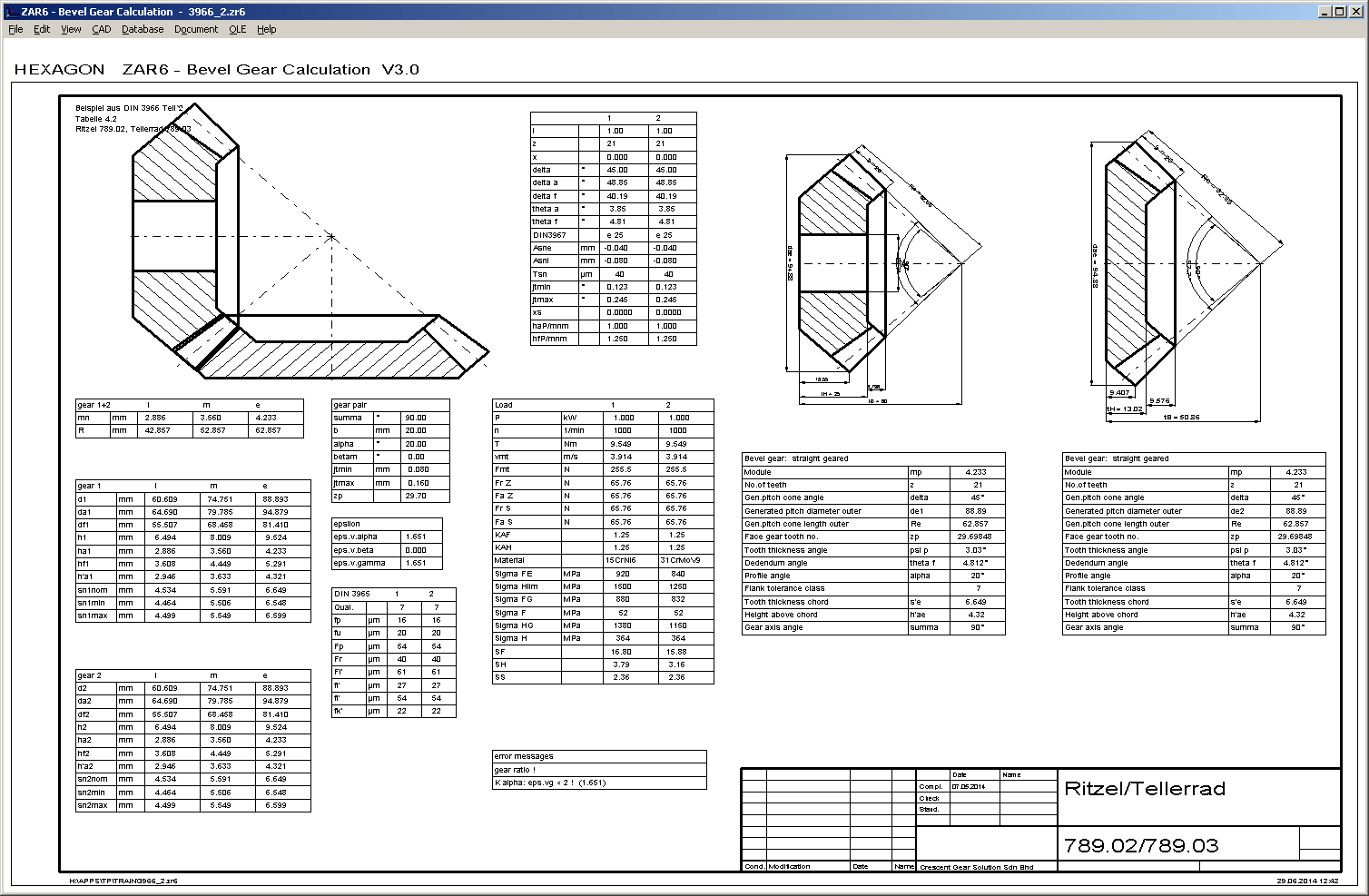1369x896 pixels.
Task: Click the 'gear pair' table header
Action: 350,405
